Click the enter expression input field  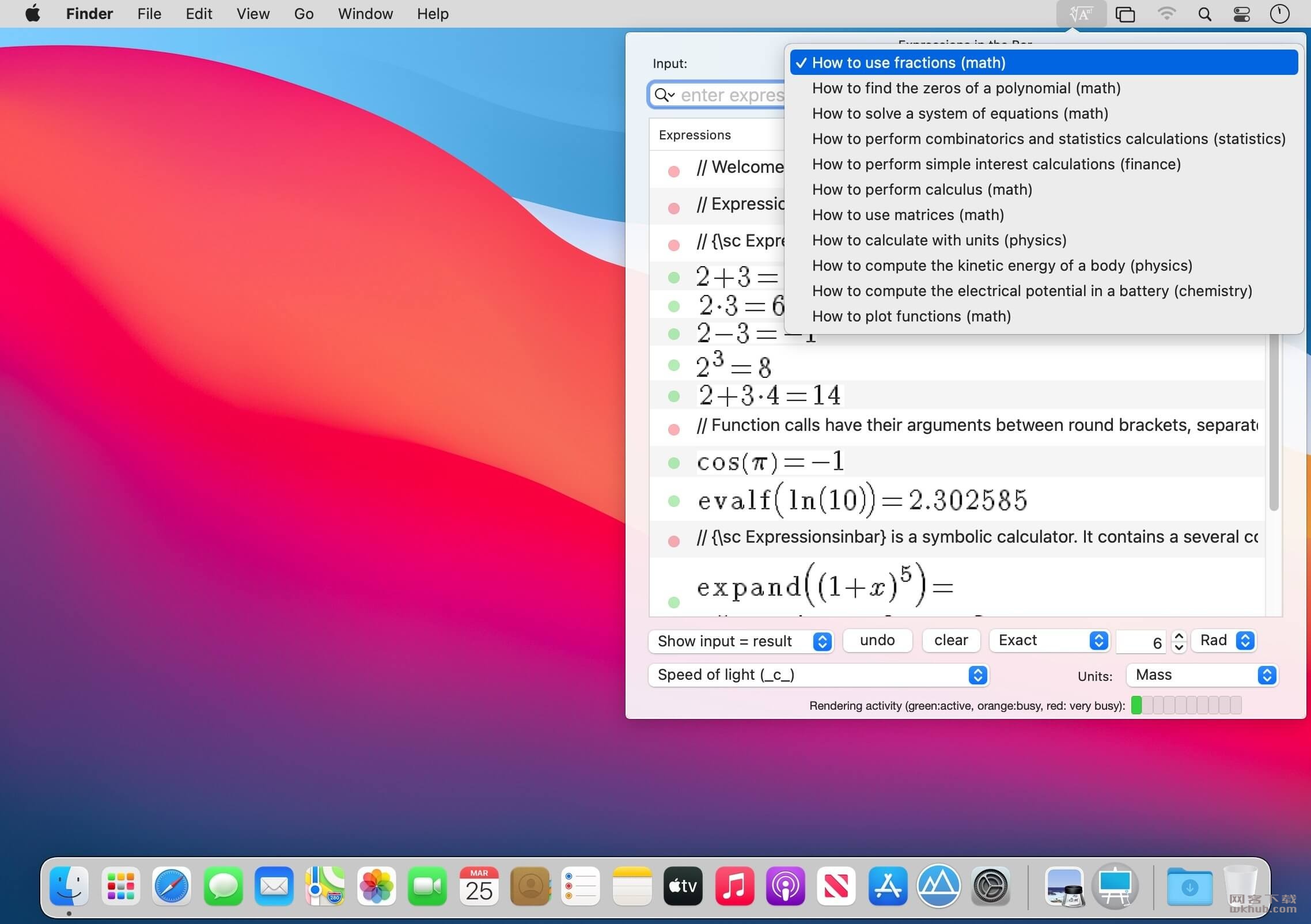pyautogui.click(x=717, y=94)
